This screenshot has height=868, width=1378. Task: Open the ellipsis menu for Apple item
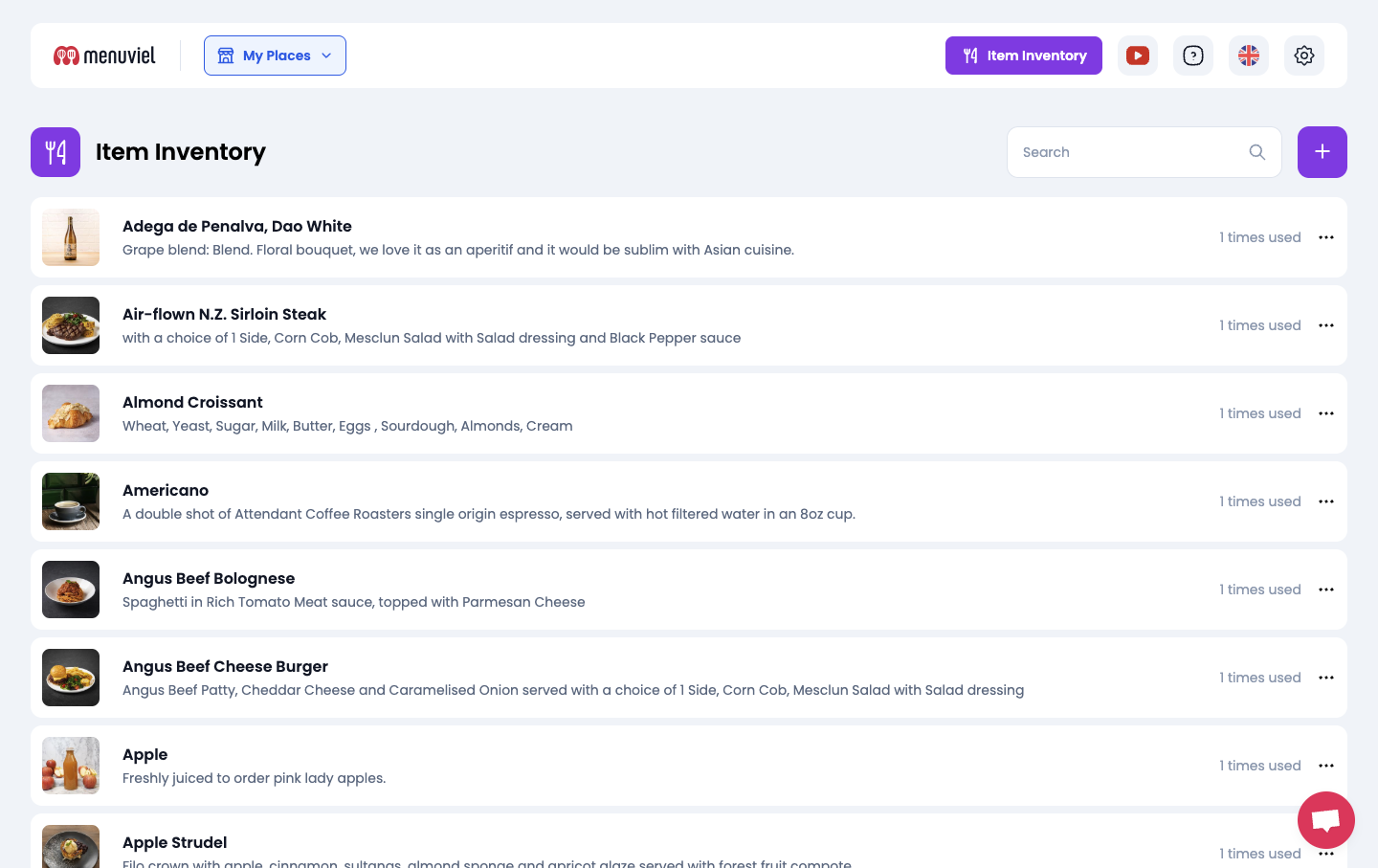(x=1325, y=766)
